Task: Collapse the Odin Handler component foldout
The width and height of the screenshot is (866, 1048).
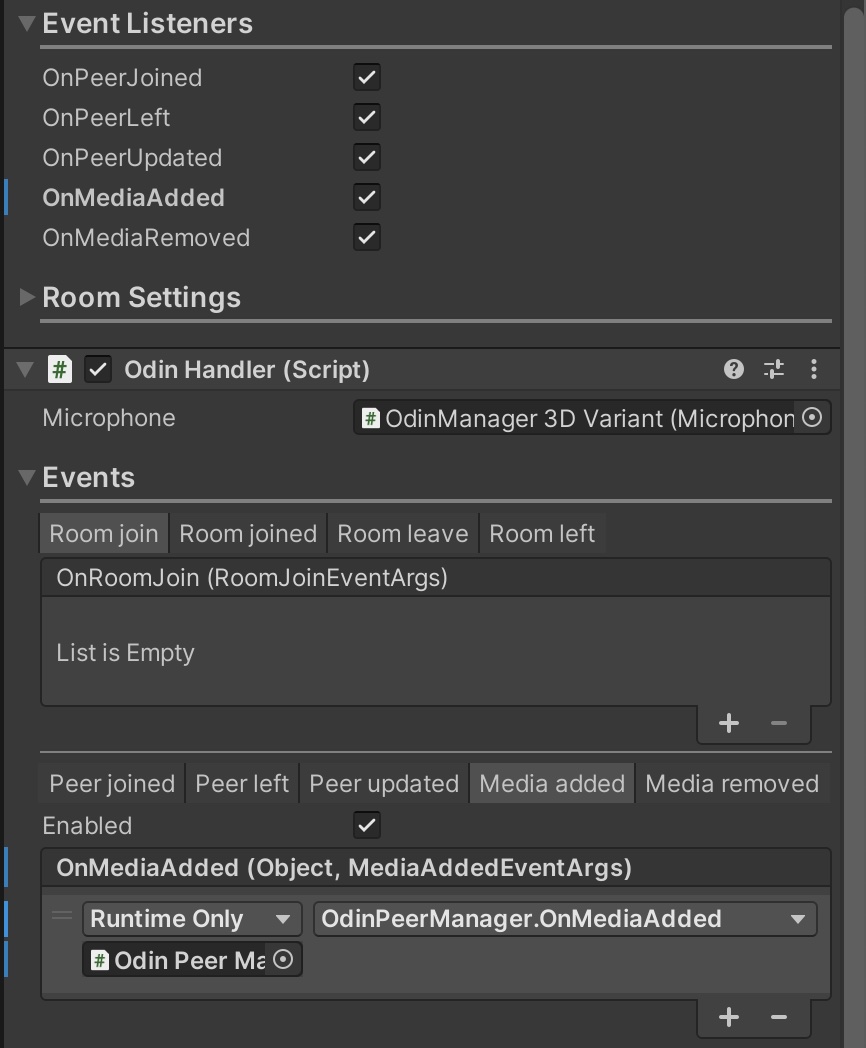Action: 25,369
